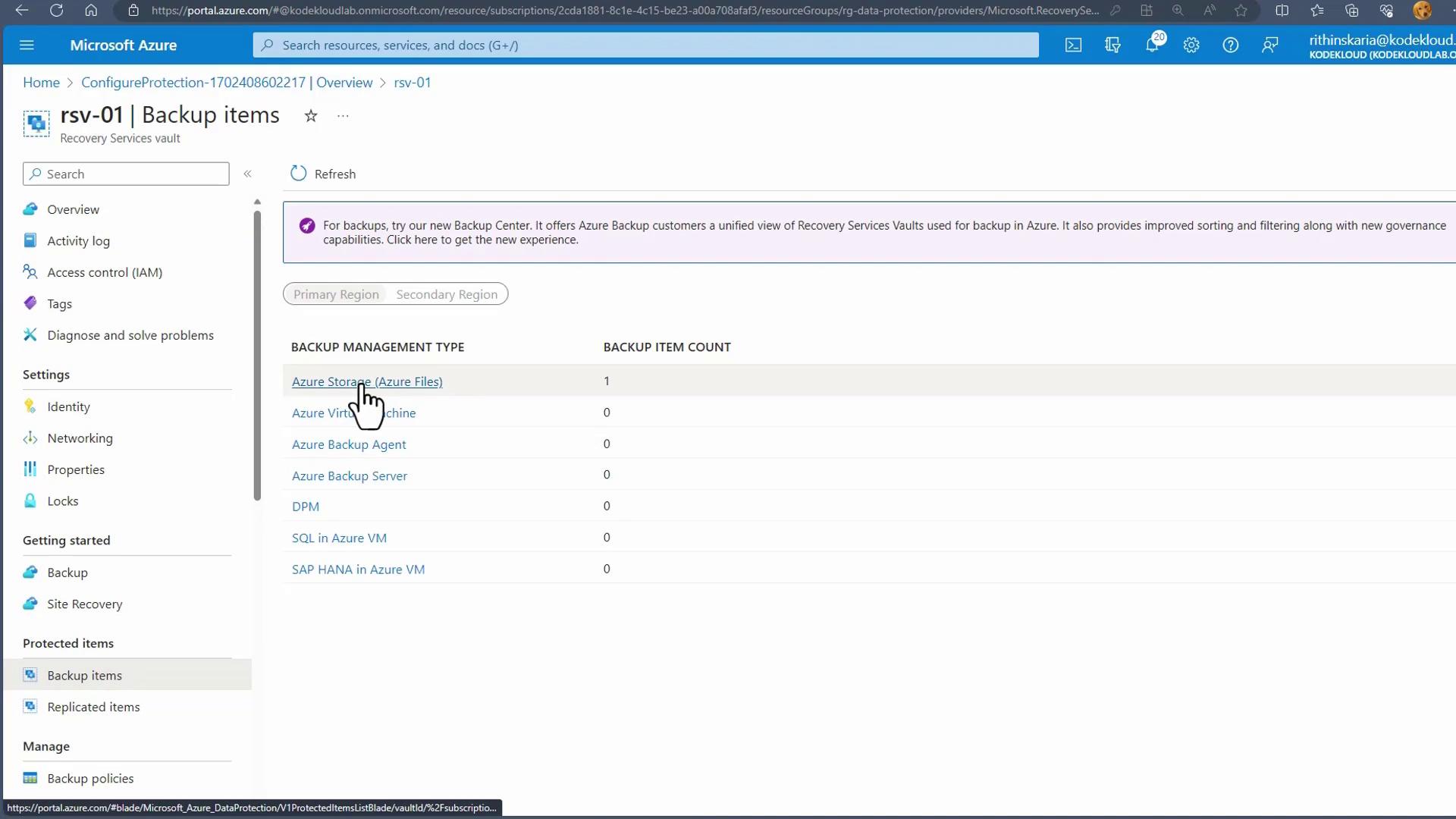Select Replicated items in sidebar
1456x819 pixels.
[93, 707]
